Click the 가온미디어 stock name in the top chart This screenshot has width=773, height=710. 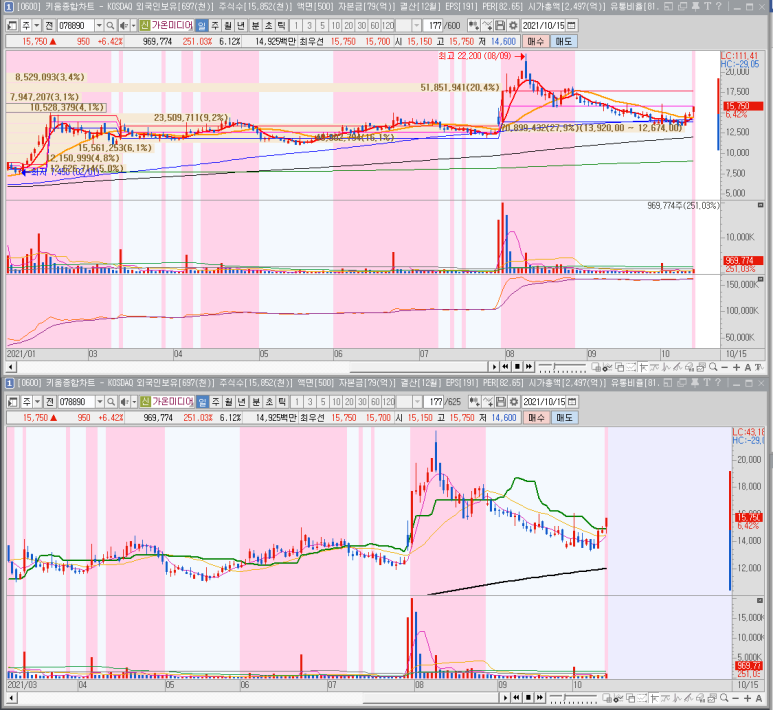coord(172,26)
